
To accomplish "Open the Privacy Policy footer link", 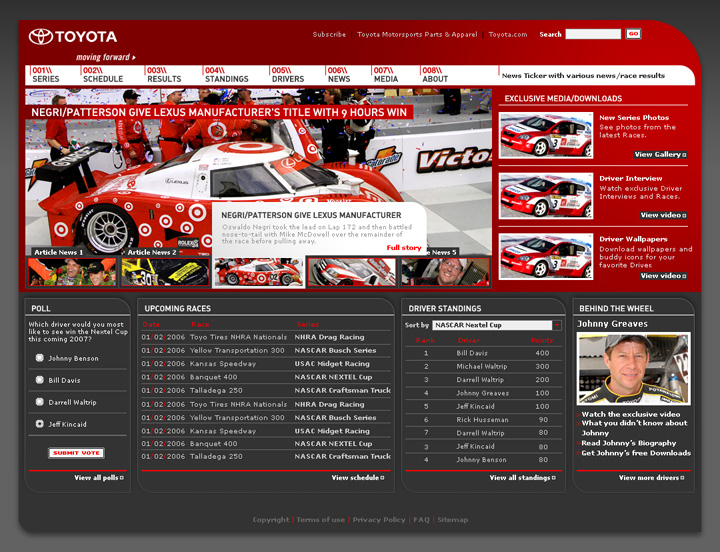I will click(x=379, y=520).
